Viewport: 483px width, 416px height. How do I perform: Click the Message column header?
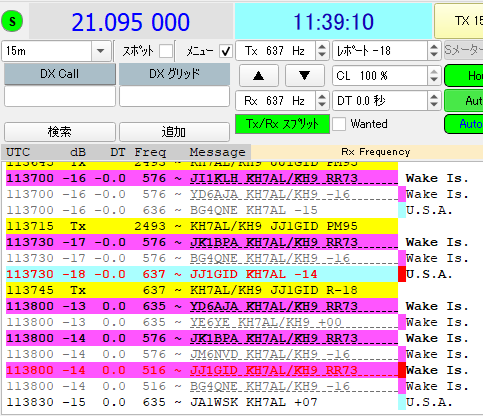coord(217,152)
